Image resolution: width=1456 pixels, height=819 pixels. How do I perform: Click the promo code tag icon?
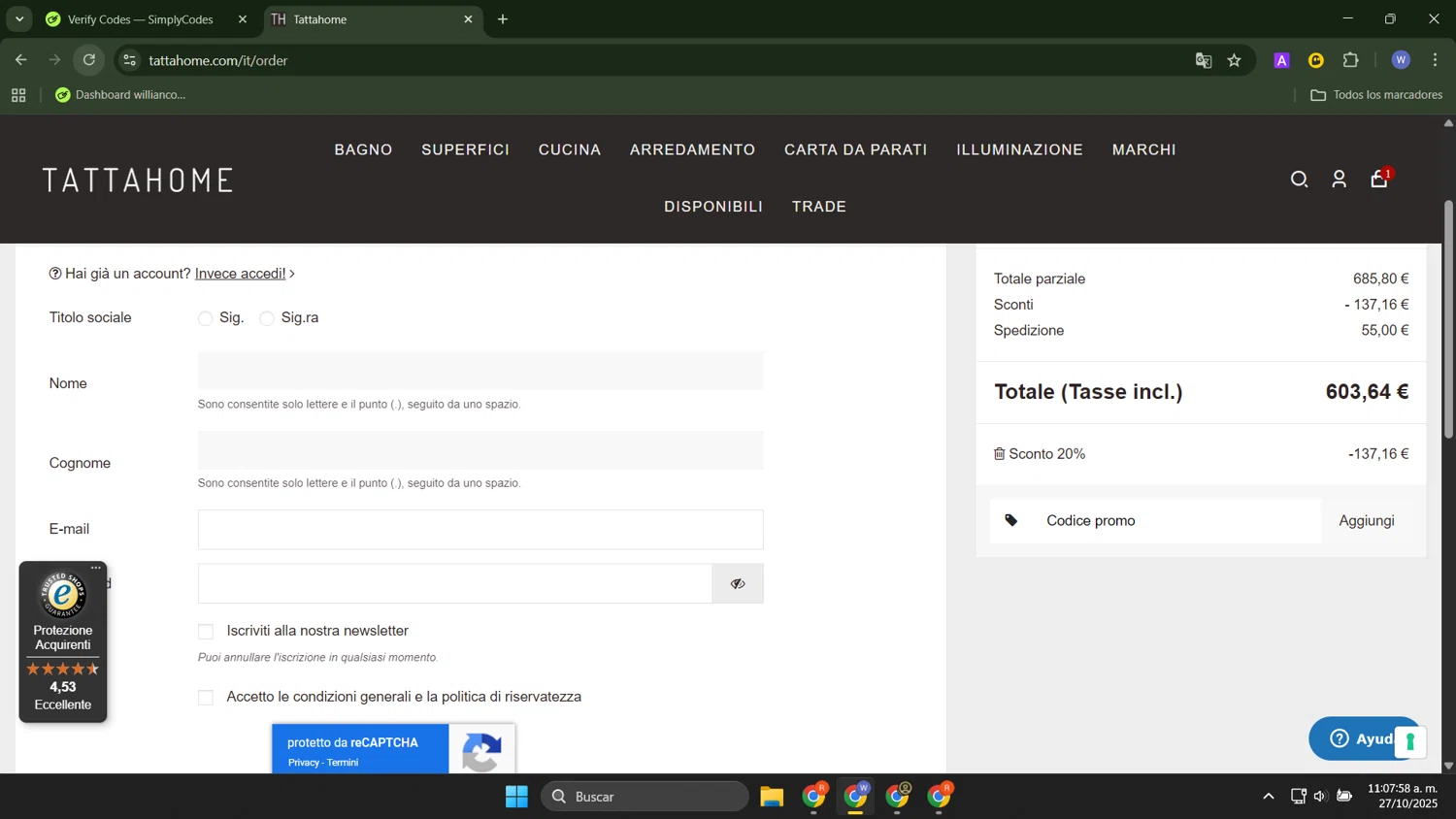point(1011,521)
